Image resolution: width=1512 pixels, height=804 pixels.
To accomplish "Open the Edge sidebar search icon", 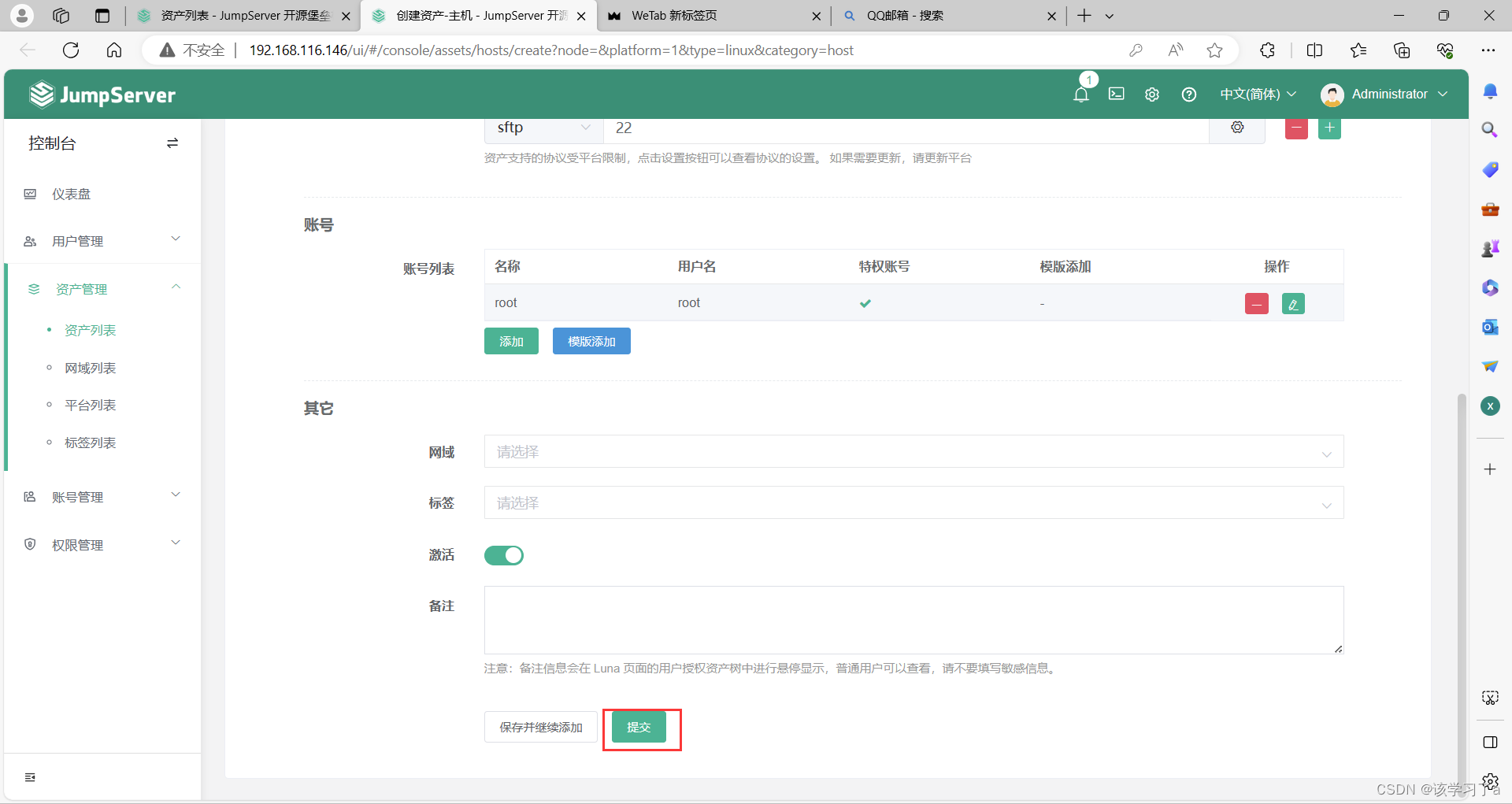I will tap(1490, 130).
